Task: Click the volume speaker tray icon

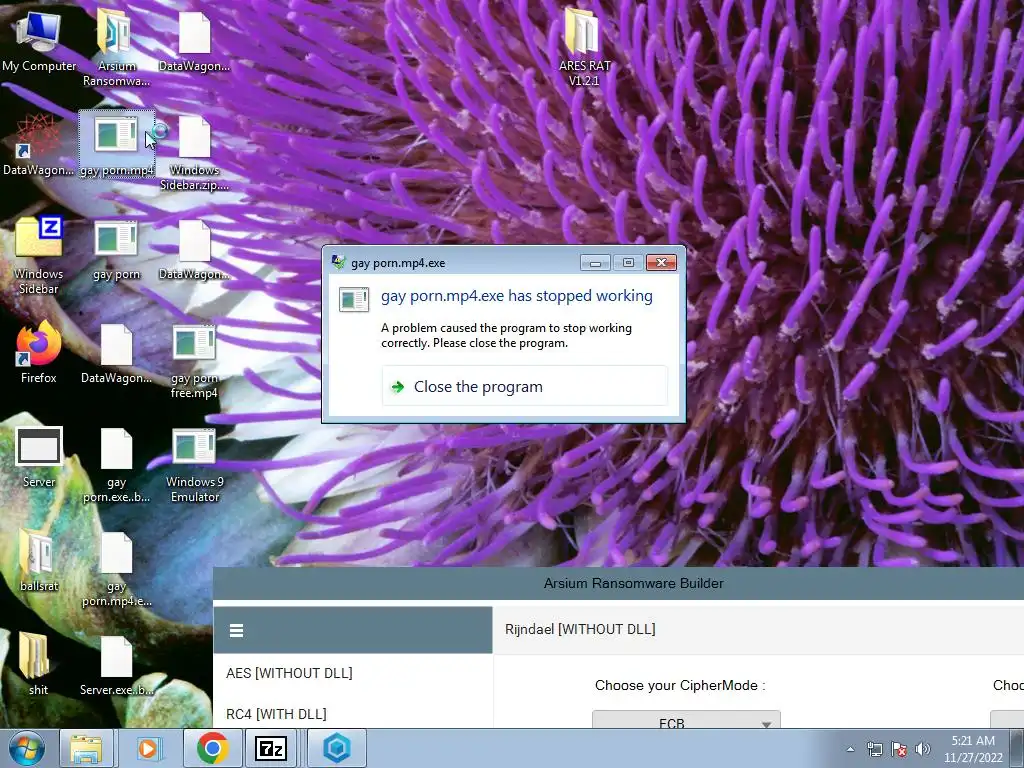Action: point(923,749)
